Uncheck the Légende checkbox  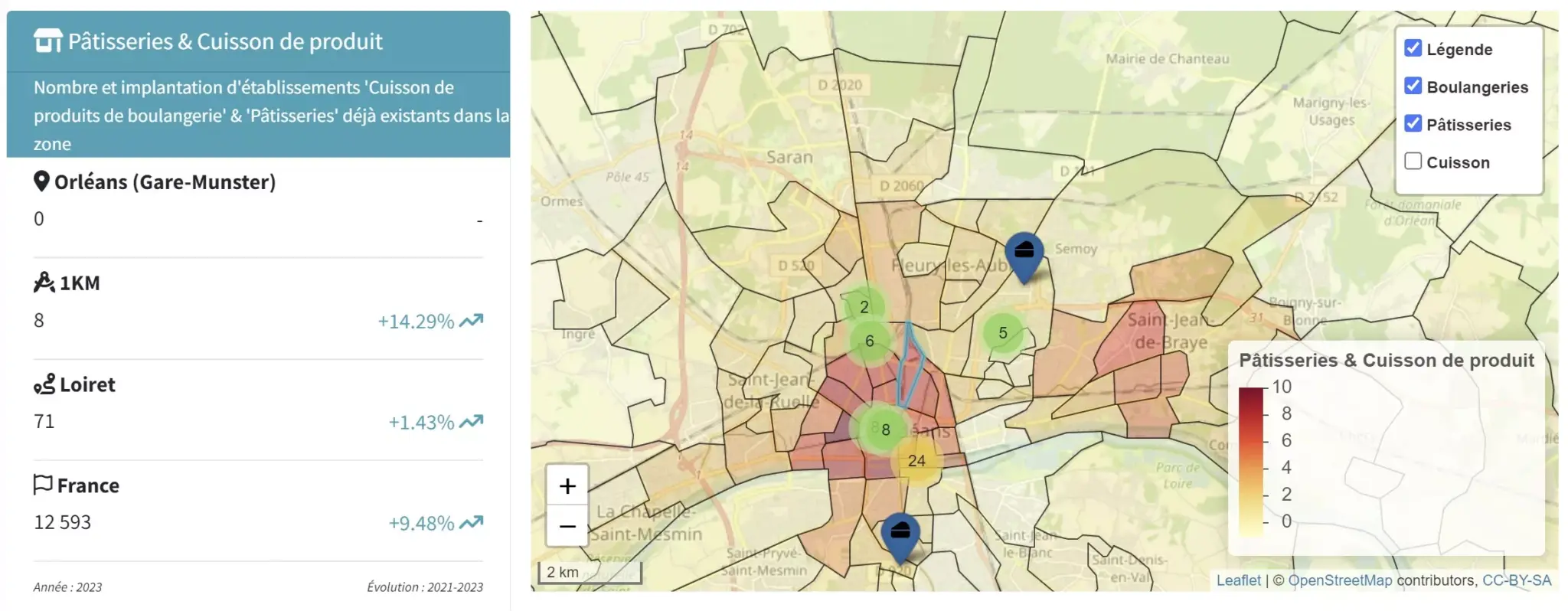click(x=1413, y=48)
